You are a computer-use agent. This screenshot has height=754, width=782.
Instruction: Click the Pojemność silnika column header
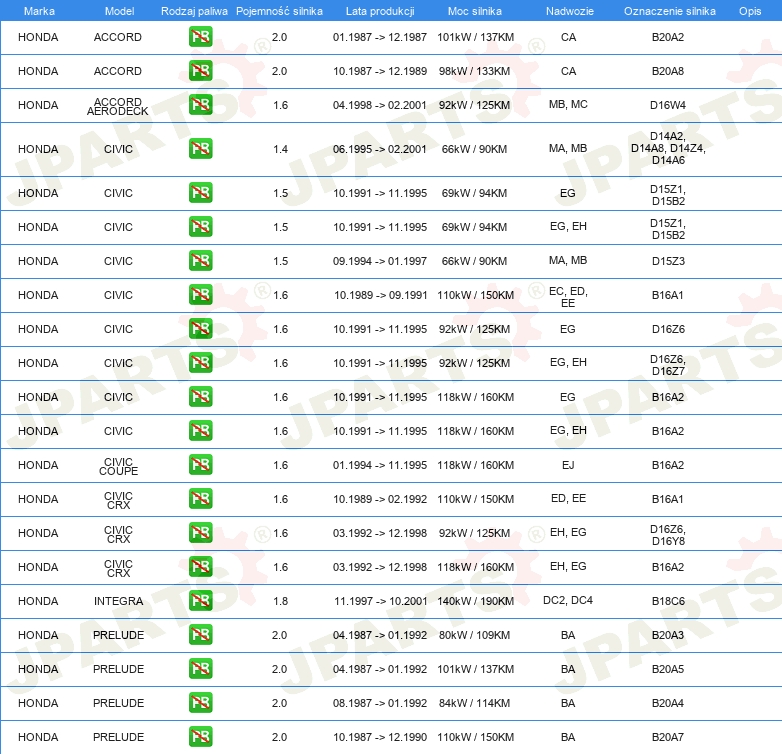[279, 11]
